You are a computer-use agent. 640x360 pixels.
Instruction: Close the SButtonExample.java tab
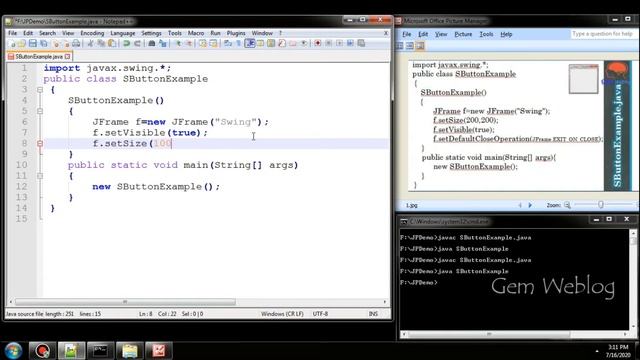[67, 56]
